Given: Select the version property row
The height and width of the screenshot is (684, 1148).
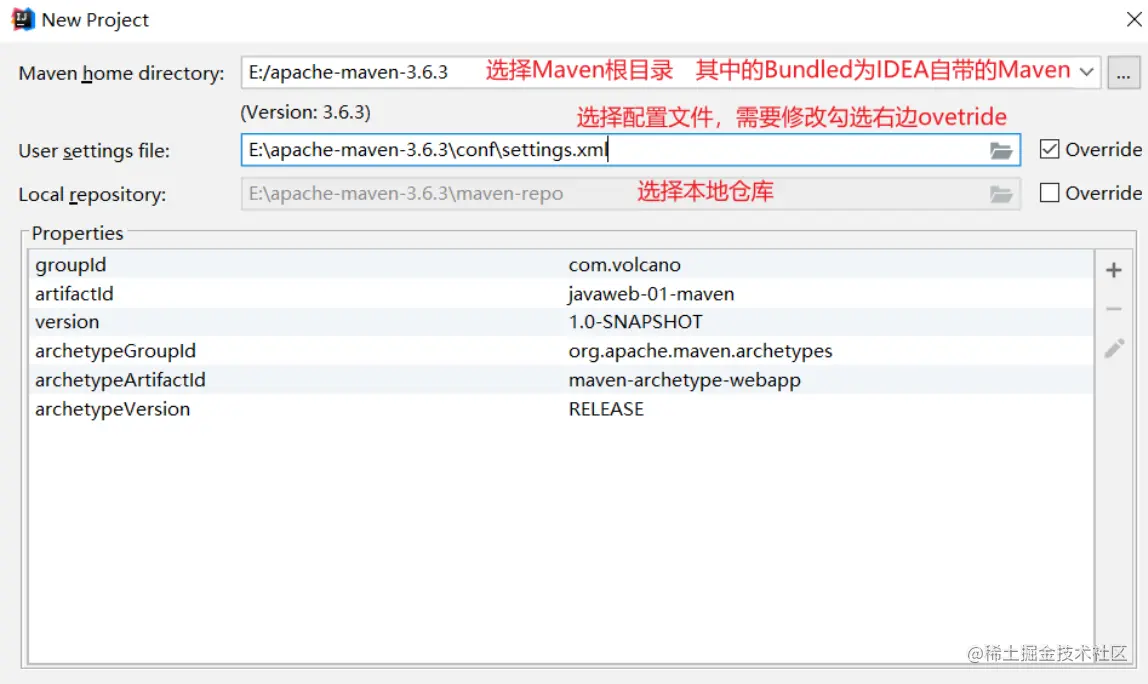Looking at the screenshot, I should [x=561, y=321].
